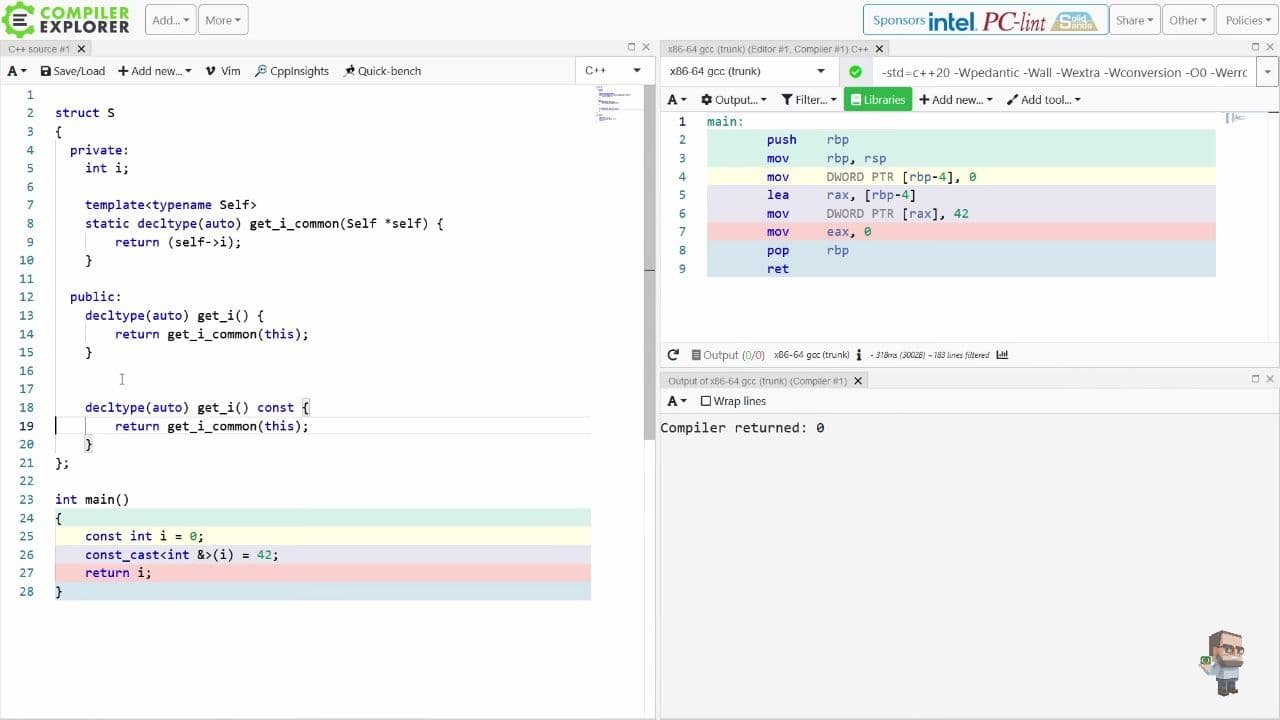Open the Add tool... menu
This screenshot has width=1280, height=720.
1044,100
